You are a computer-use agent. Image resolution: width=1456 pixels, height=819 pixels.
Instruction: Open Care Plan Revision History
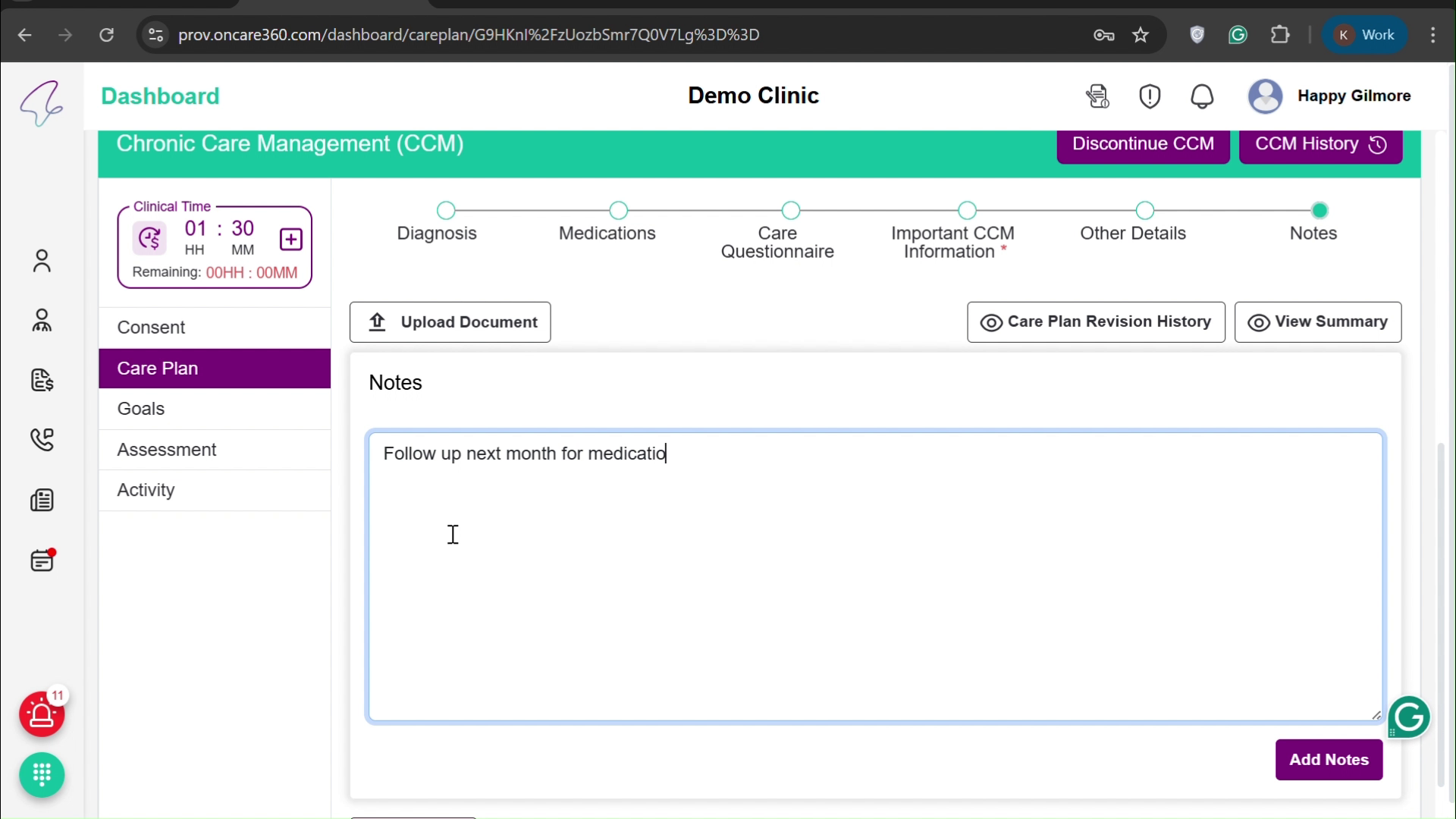click(1096, 322)
